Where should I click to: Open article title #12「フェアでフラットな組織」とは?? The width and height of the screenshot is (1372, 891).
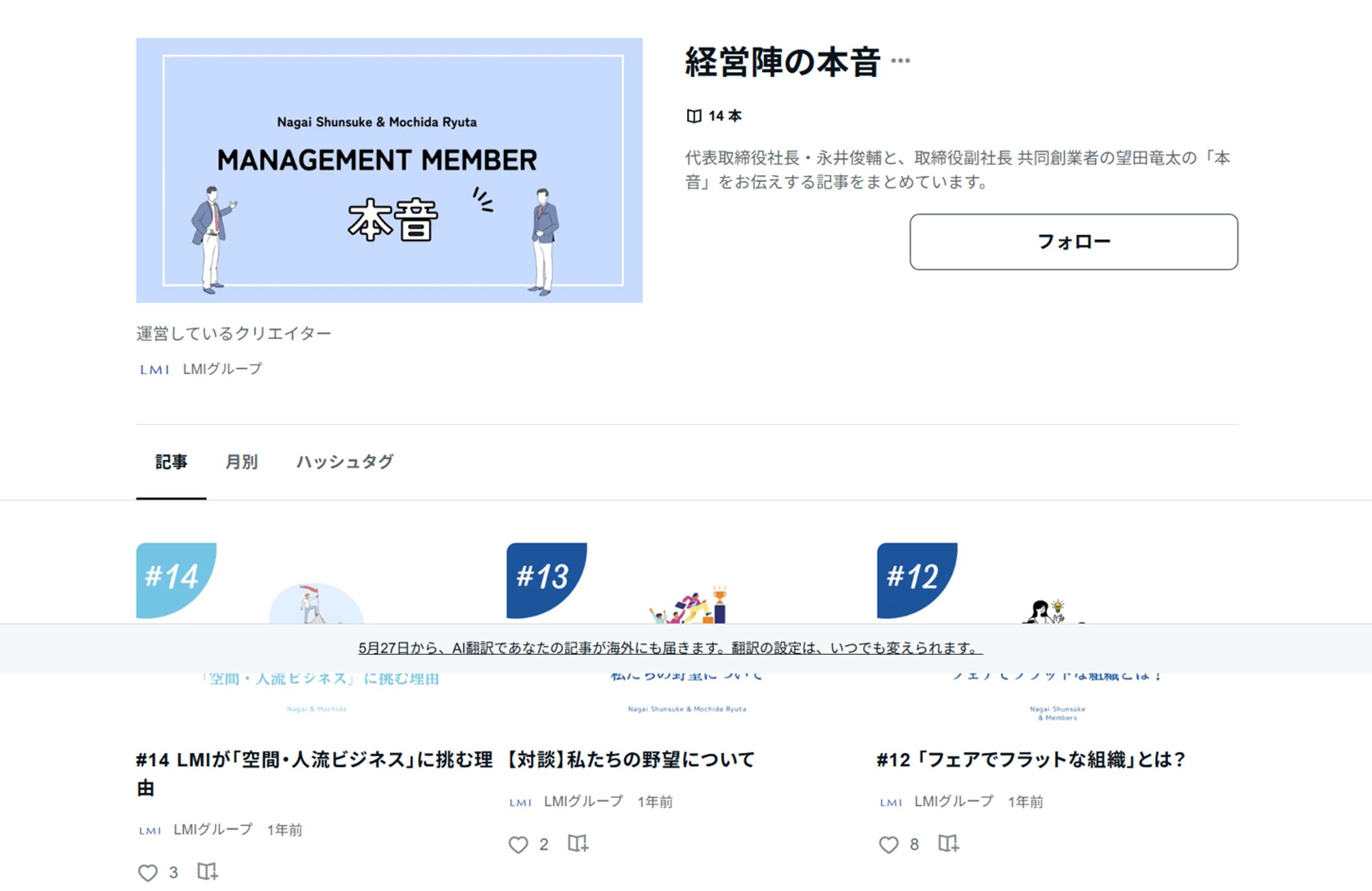coord(1031,760)
